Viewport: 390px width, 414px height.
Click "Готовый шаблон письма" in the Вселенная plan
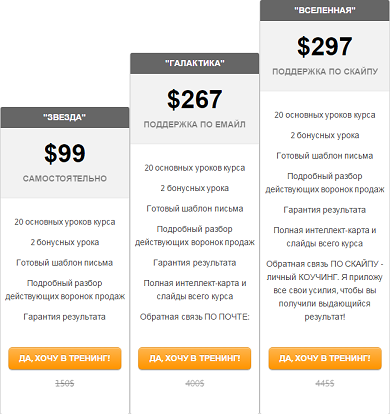[325, 156]
